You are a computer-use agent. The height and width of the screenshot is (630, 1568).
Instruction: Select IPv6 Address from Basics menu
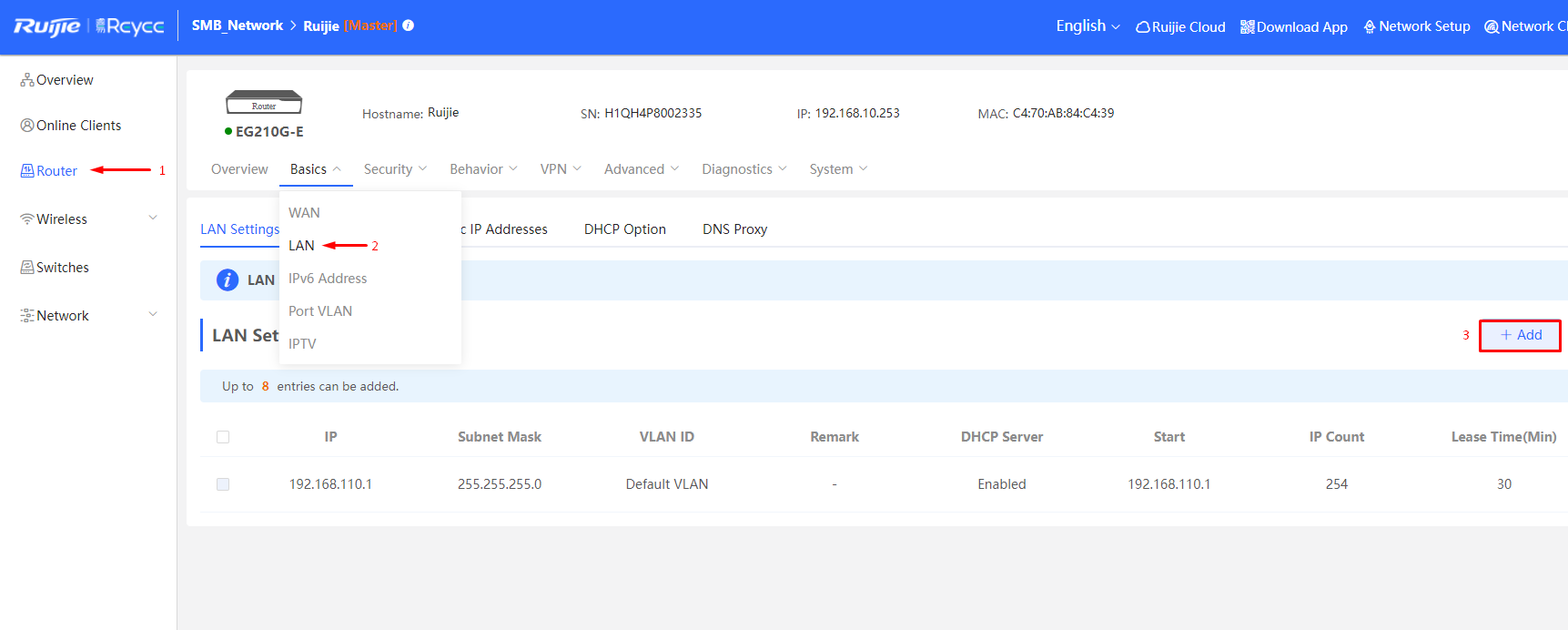[328, 279]
